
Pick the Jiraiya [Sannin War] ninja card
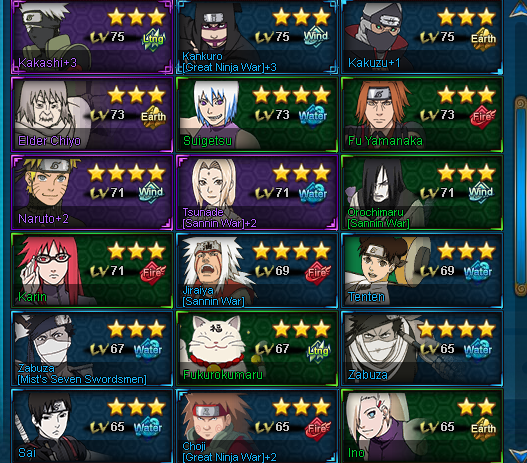pos(257,270)
